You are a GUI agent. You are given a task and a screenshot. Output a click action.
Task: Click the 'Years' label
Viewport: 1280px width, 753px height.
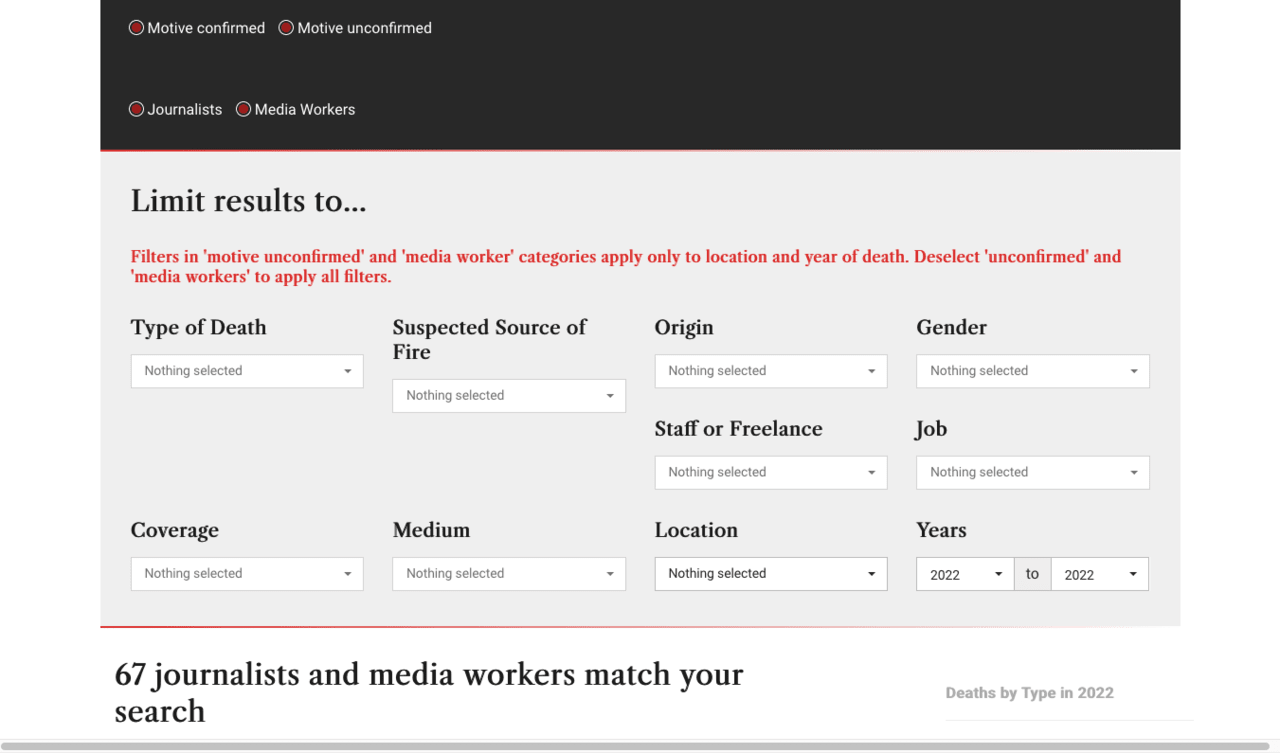[942, 530]
